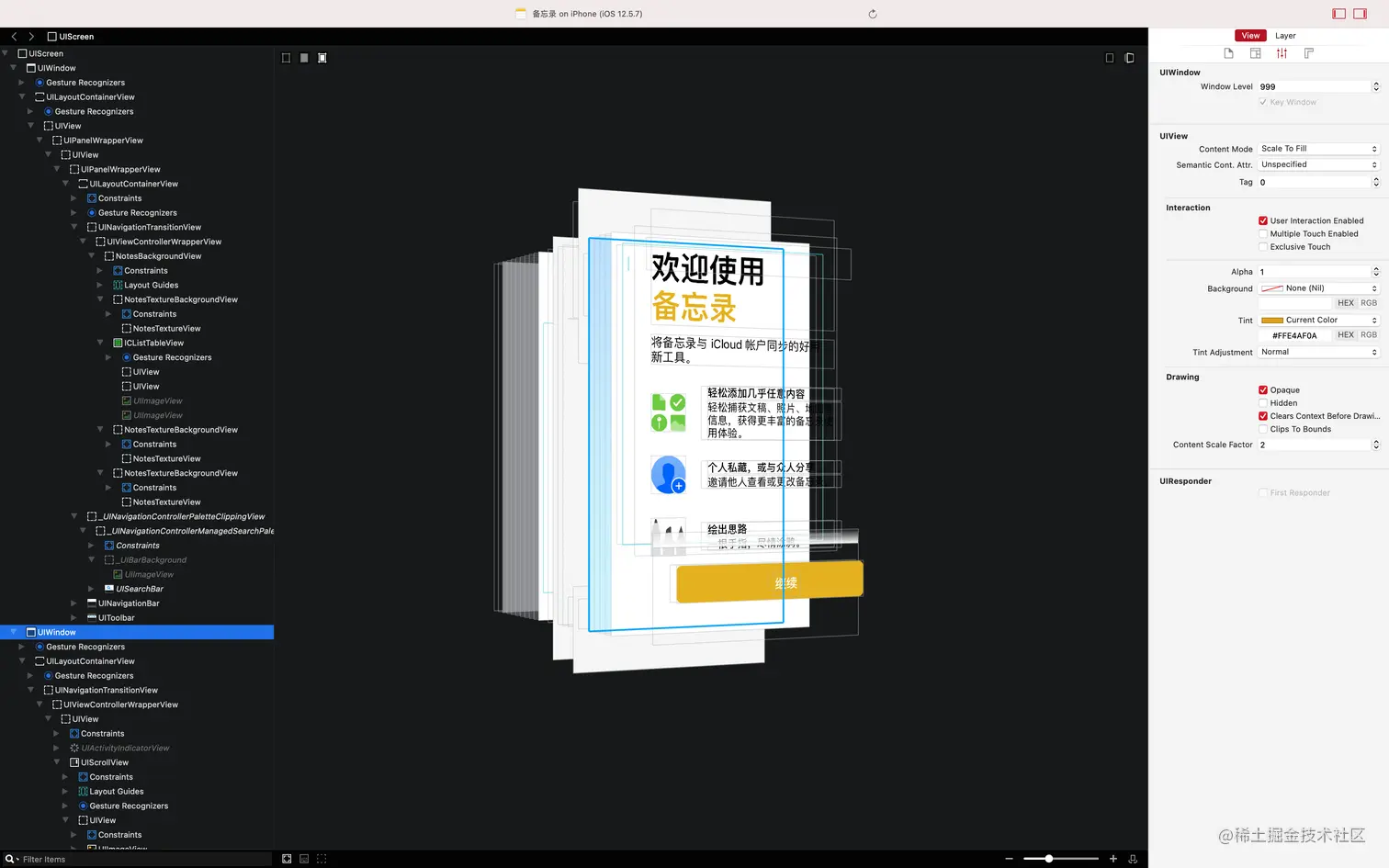Select RGB format for Background color
This screenshot has height=868, width=1389.
coord(1369,303)
